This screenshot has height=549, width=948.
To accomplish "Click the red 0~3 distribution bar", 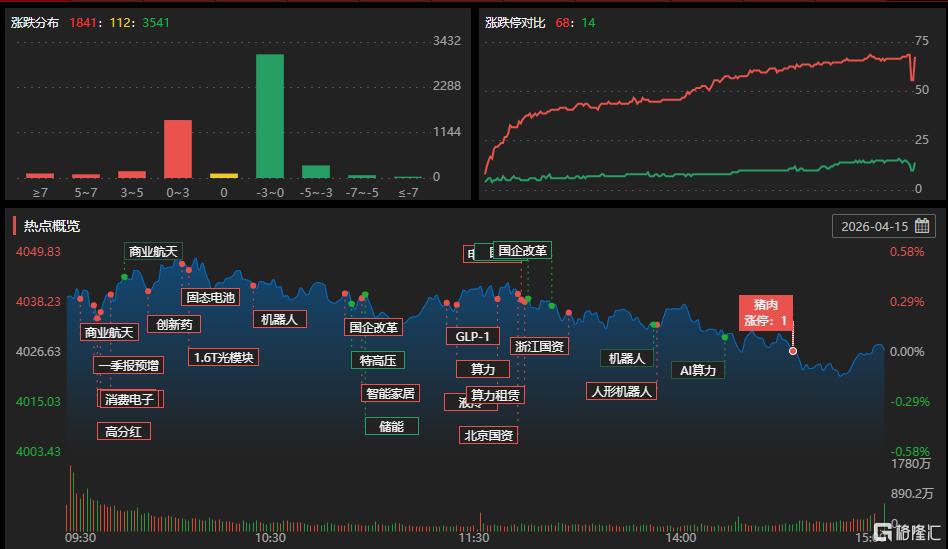I will tap(177, 148).
